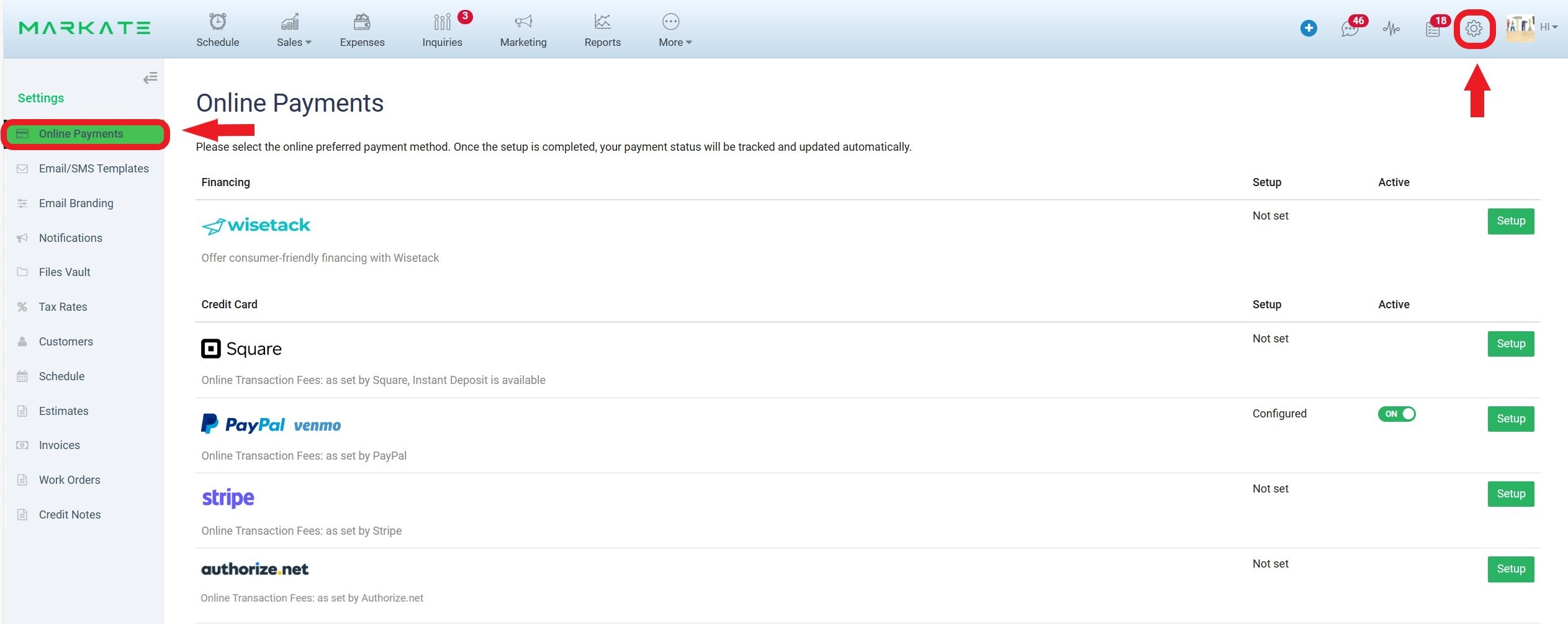This screenshot has width=1568, height=624.
Task: Open chat messages icon with badge 46
Action: [1349, 29]
